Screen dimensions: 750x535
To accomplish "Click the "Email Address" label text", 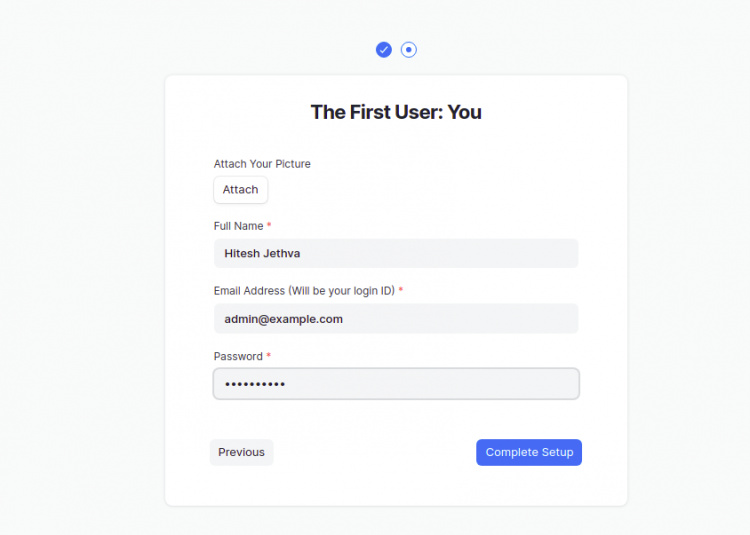I will [x=249, y=291].
